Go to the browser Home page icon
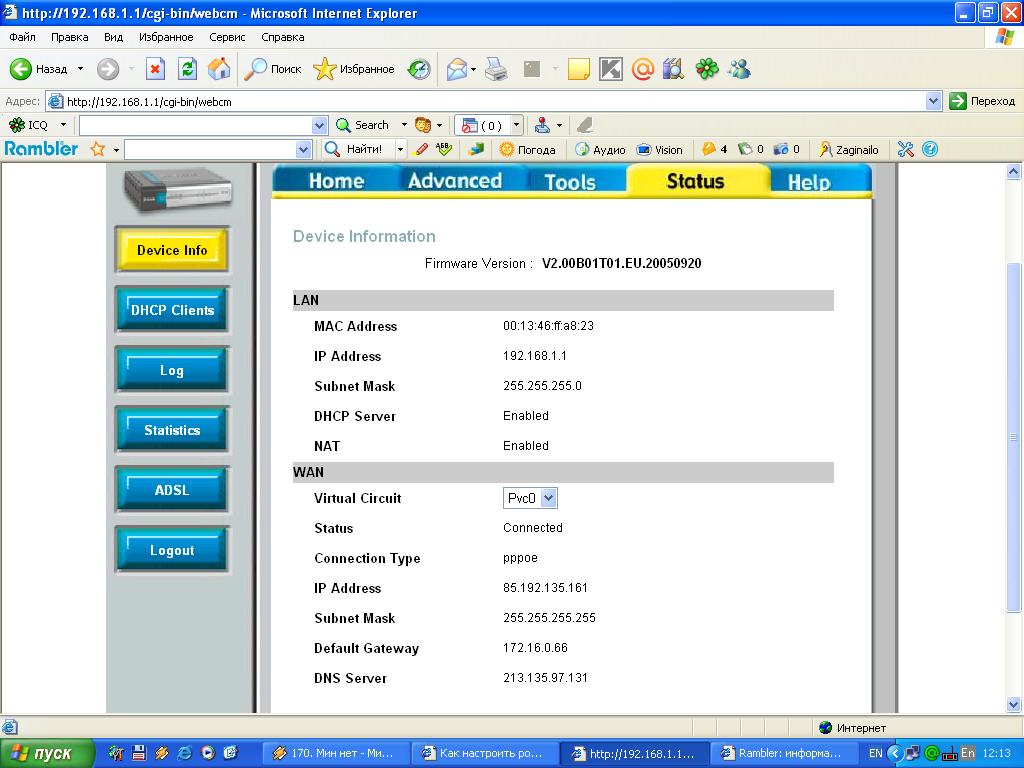This screenshot has width=1024, height=768. pyautogui.click(x=219, y=69)
